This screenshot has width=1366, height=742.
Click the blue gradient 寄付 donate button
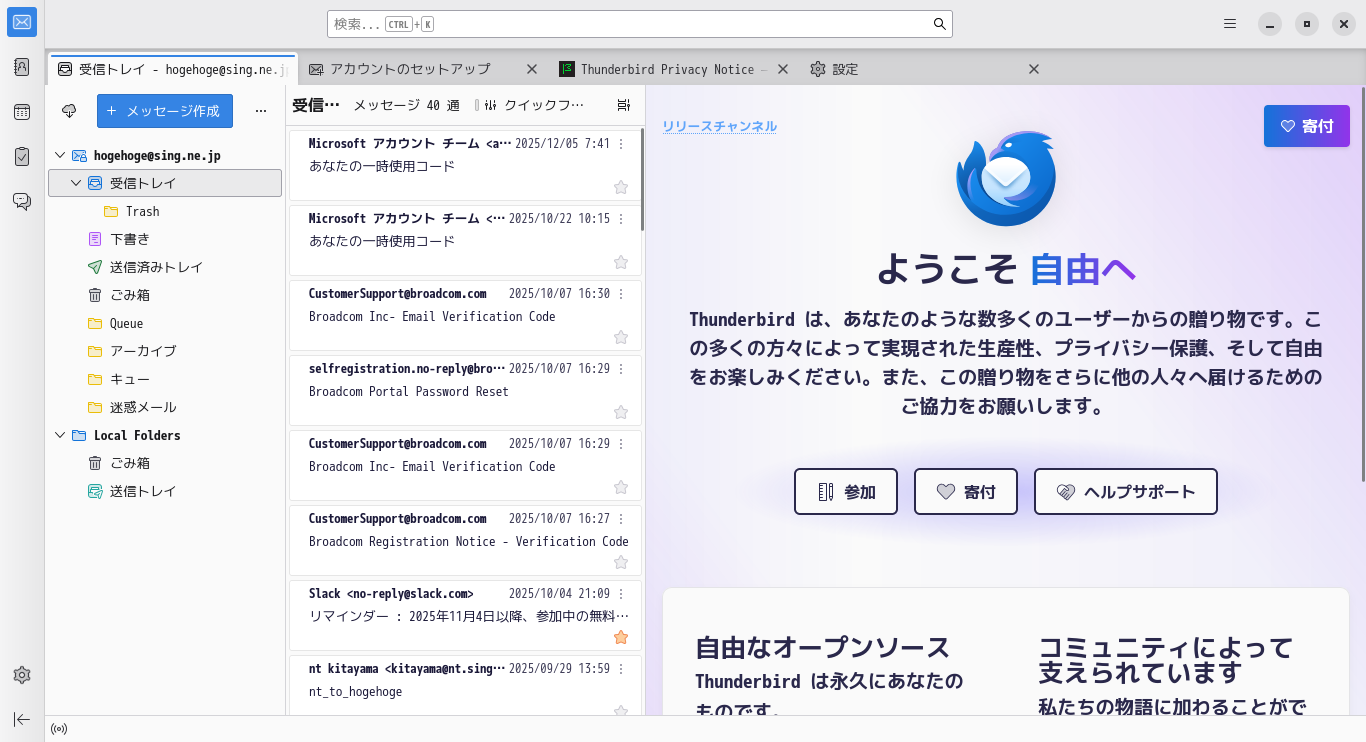[1307, 126]
